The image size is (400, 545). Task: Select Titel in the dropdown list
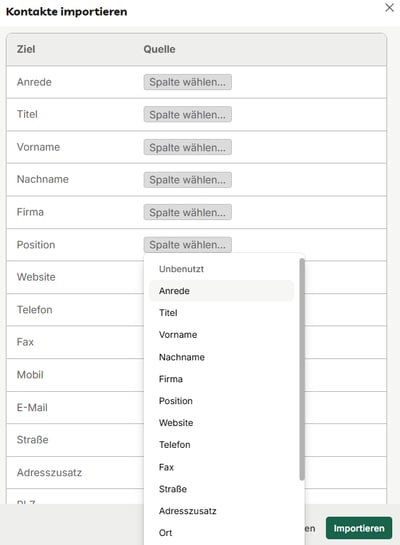click(x=221, y=313)
